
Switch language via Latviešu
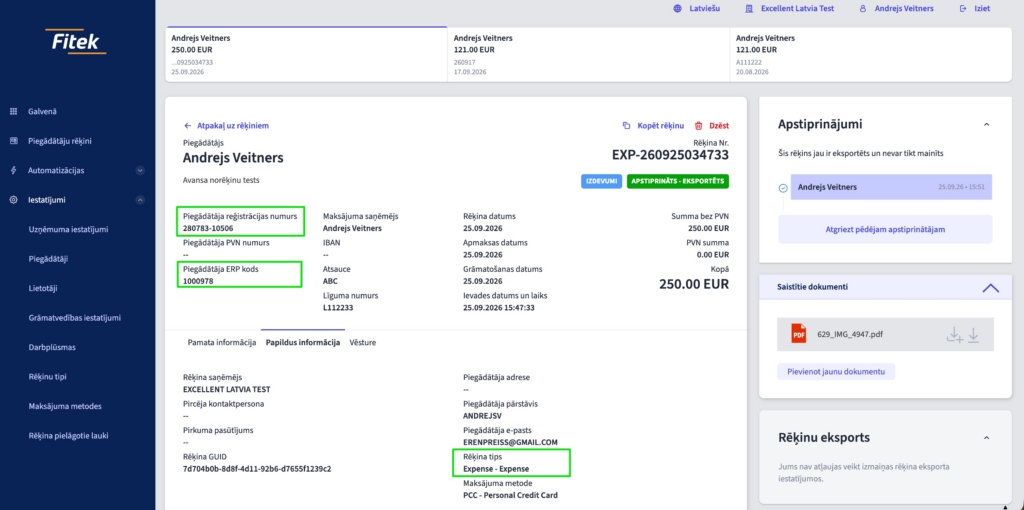coord(705,9)
